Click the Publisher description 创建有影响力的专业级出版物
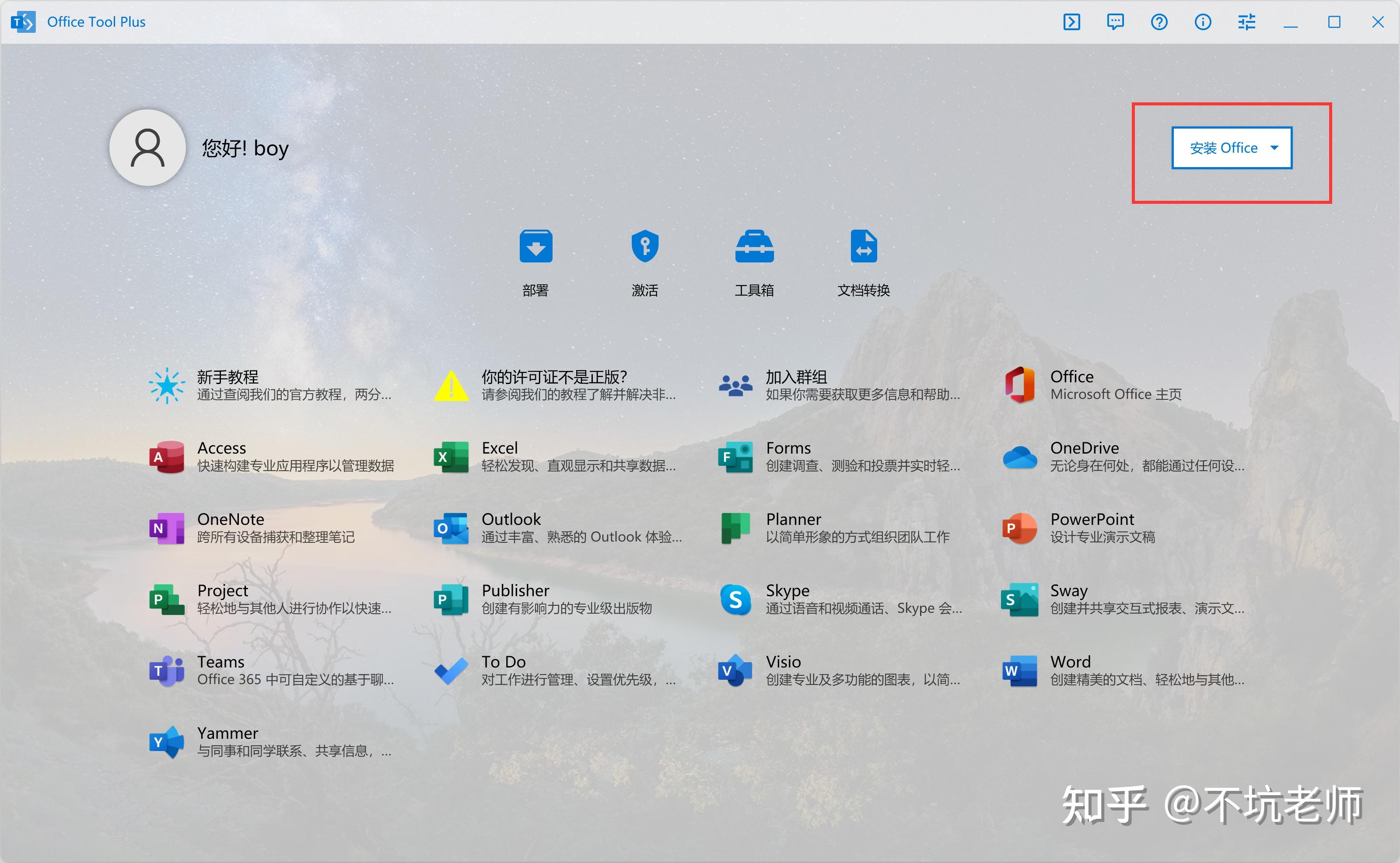Viewport: 1400px width, 863px height. tap(567, 608)
